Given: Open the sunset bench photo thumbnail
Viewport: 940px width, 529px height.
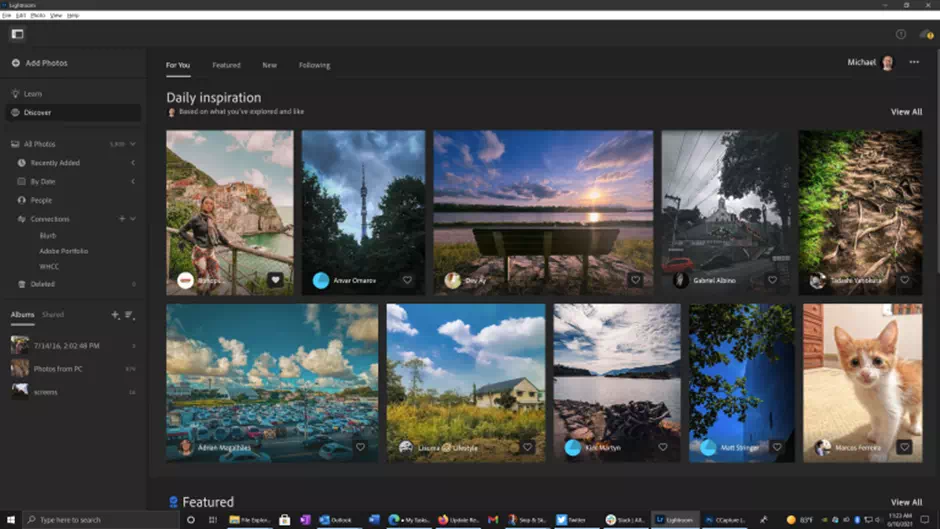Looking at the screenshot, I should pos(543,212).
